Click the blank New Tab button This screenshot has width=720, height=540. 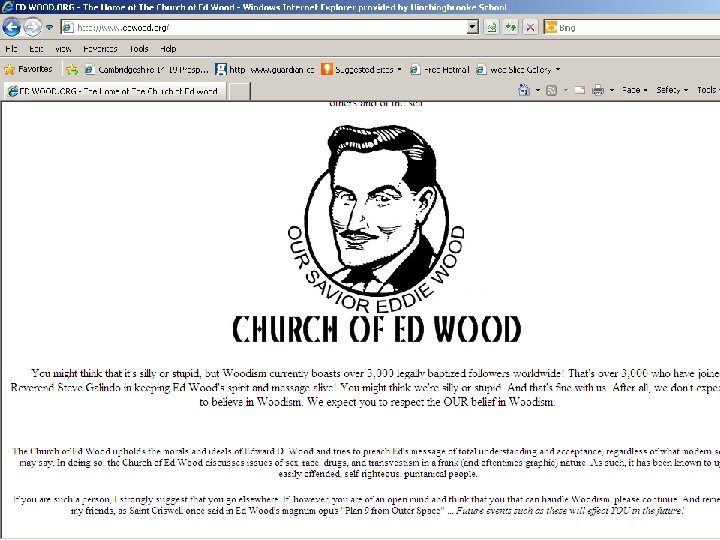point(239,91)
